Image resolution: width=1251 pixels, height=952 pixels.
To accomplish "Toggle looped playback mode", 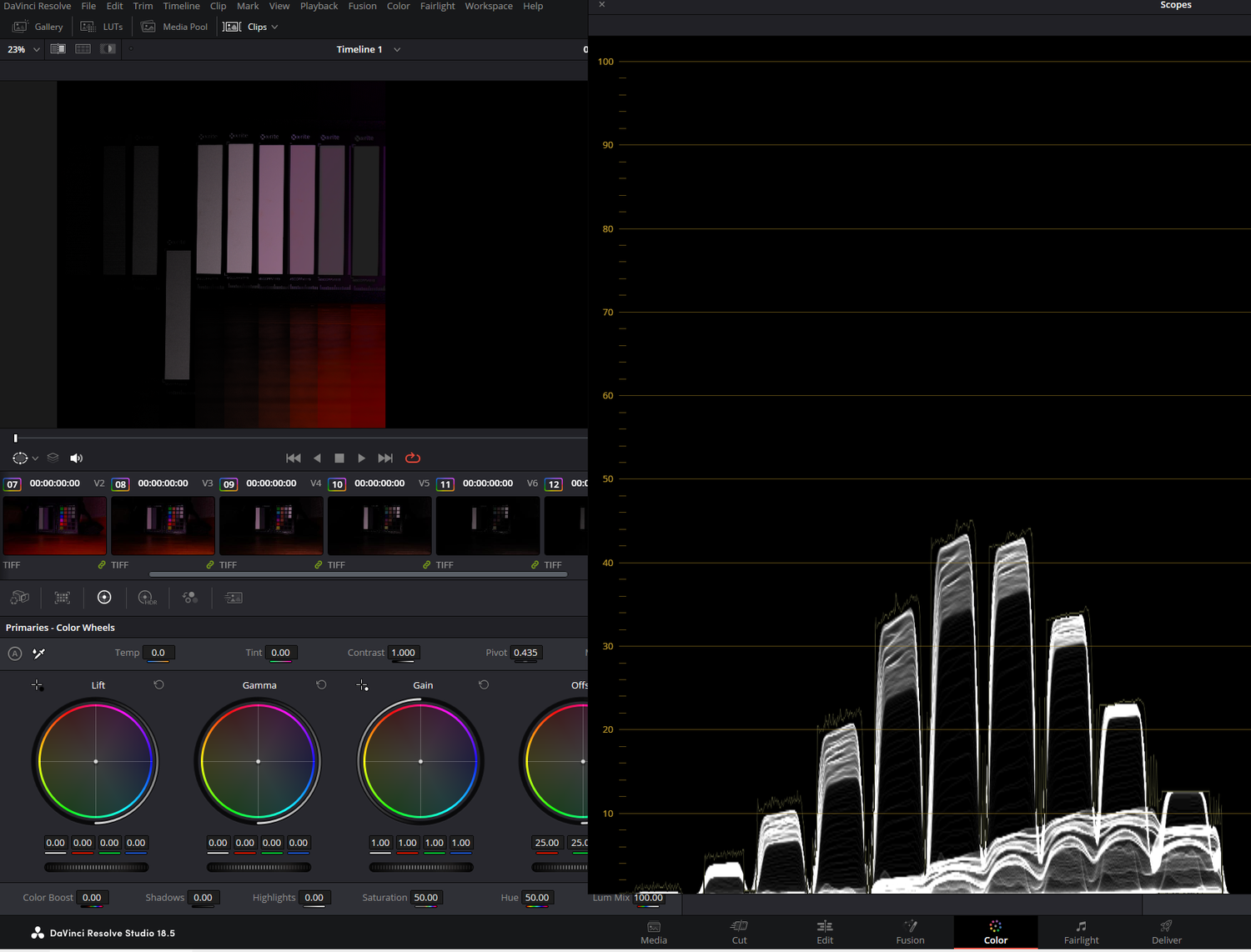I will (413, 458).
